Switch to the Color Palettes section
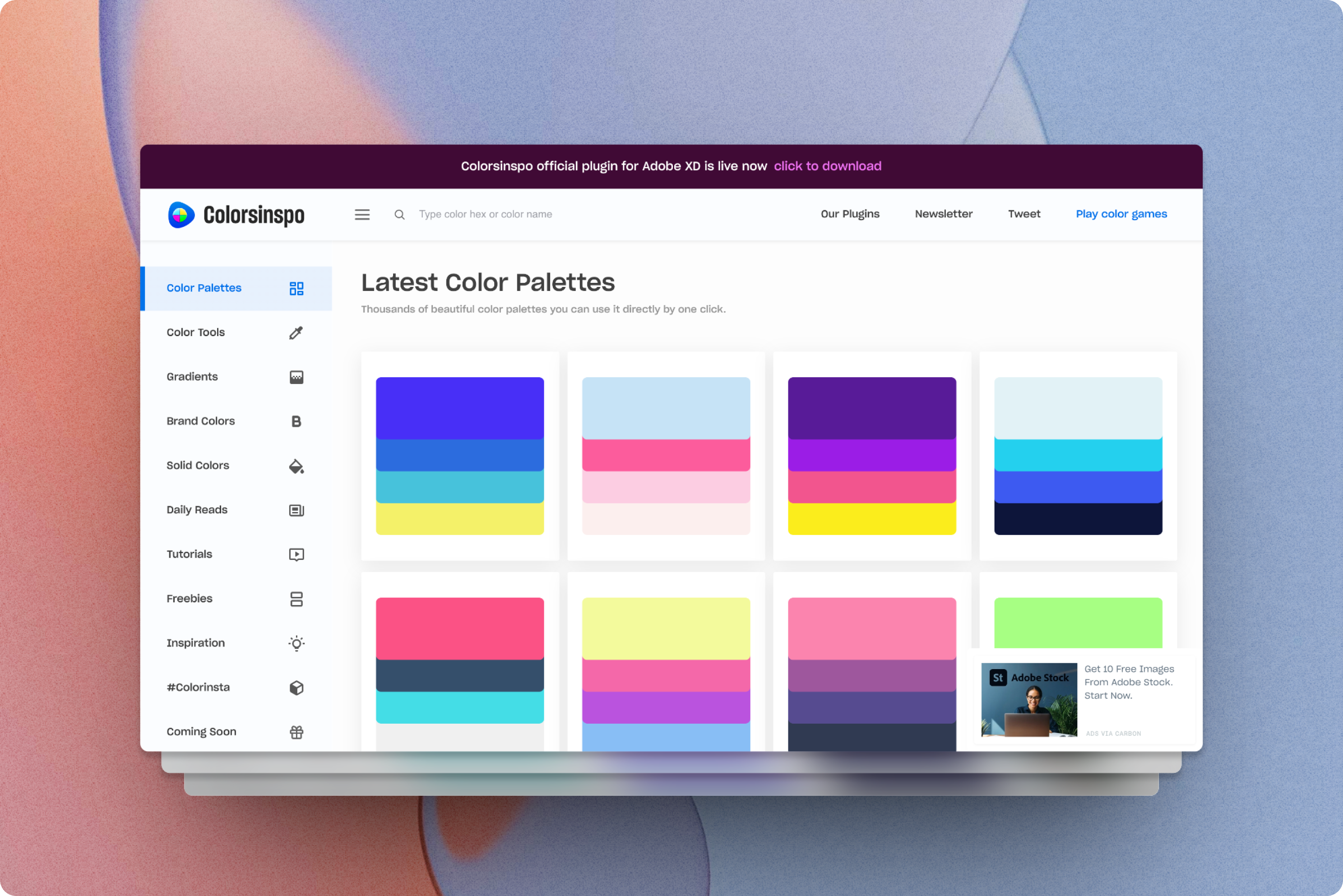Screen dimensions: 1343x896 point(204,288)
